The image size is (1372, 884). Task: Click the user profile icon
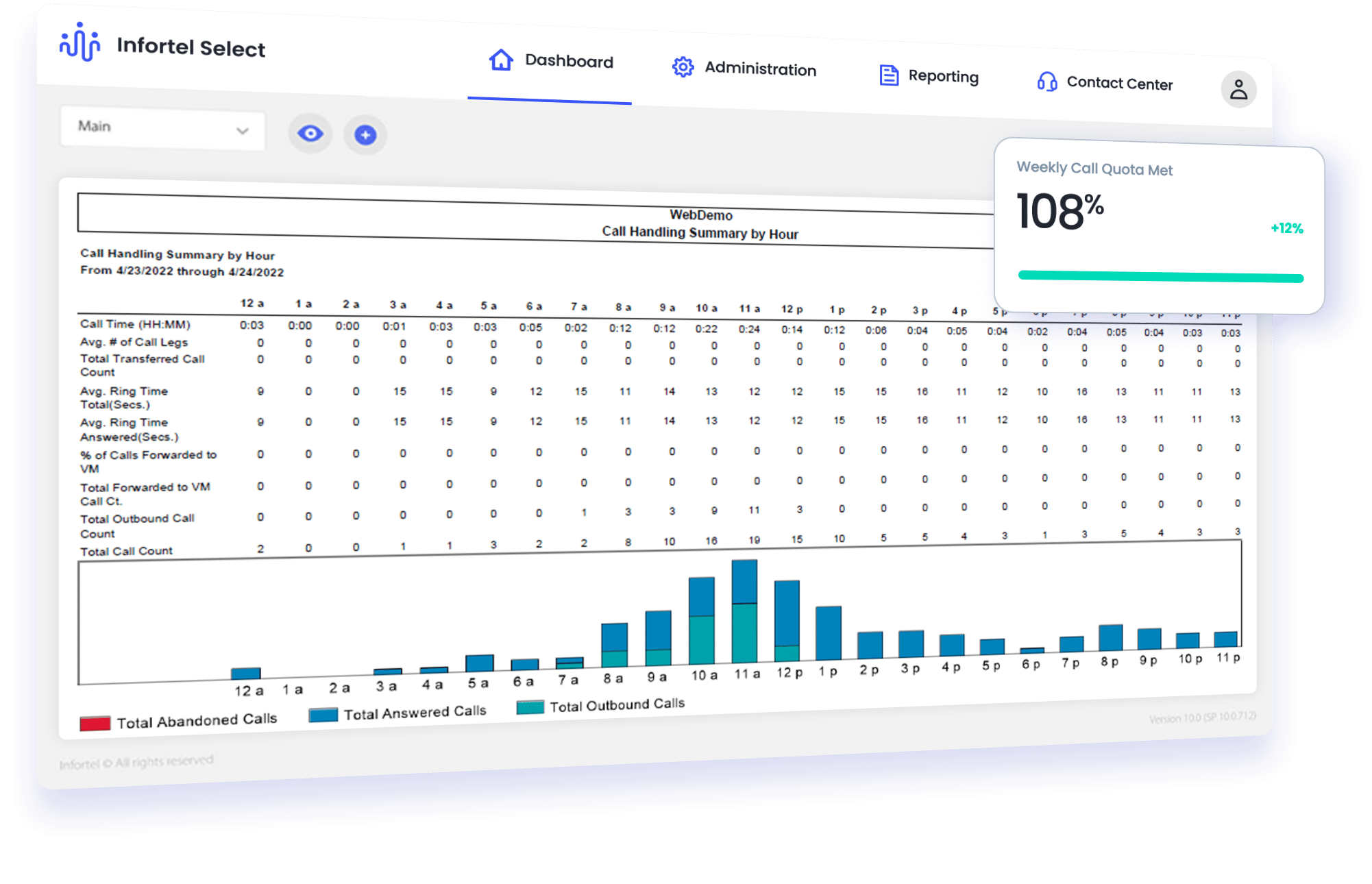(x=1238, y=89)
